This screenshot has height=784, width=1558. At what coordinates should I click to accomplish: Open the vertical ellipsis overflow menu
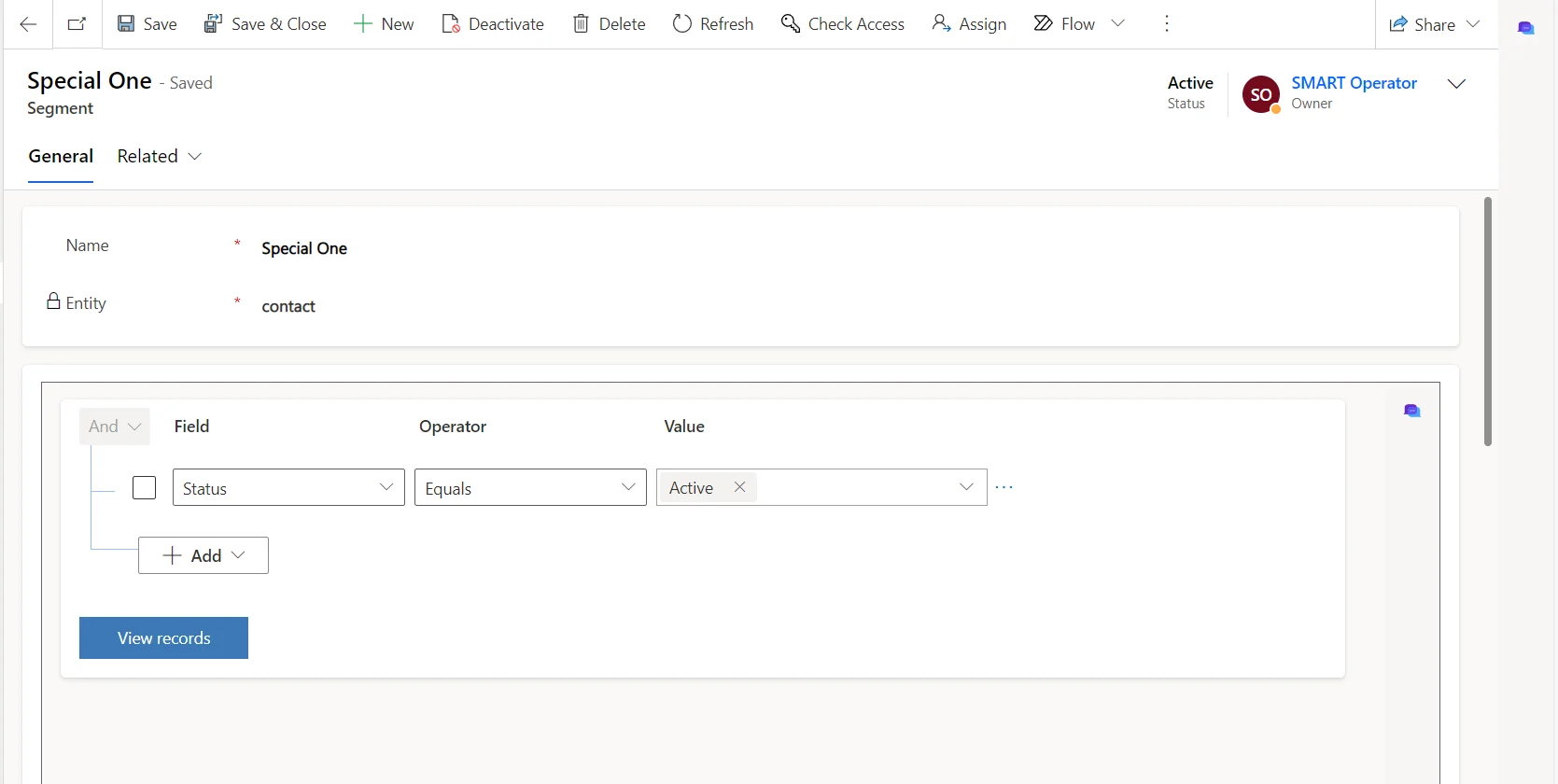coord(1166,24)
